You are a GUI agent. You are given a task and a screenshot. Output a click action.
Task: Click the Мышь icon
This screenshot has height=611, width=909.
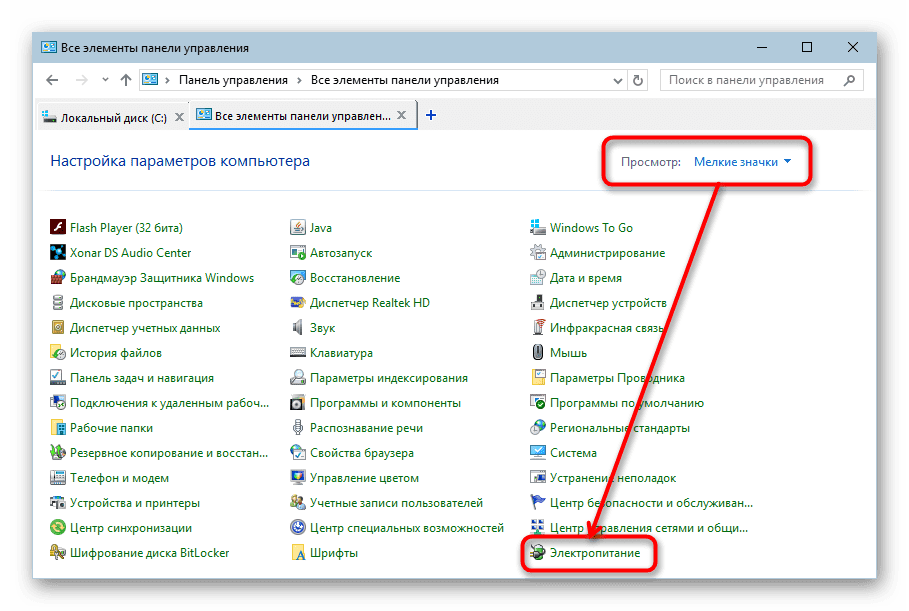(537, 352)
